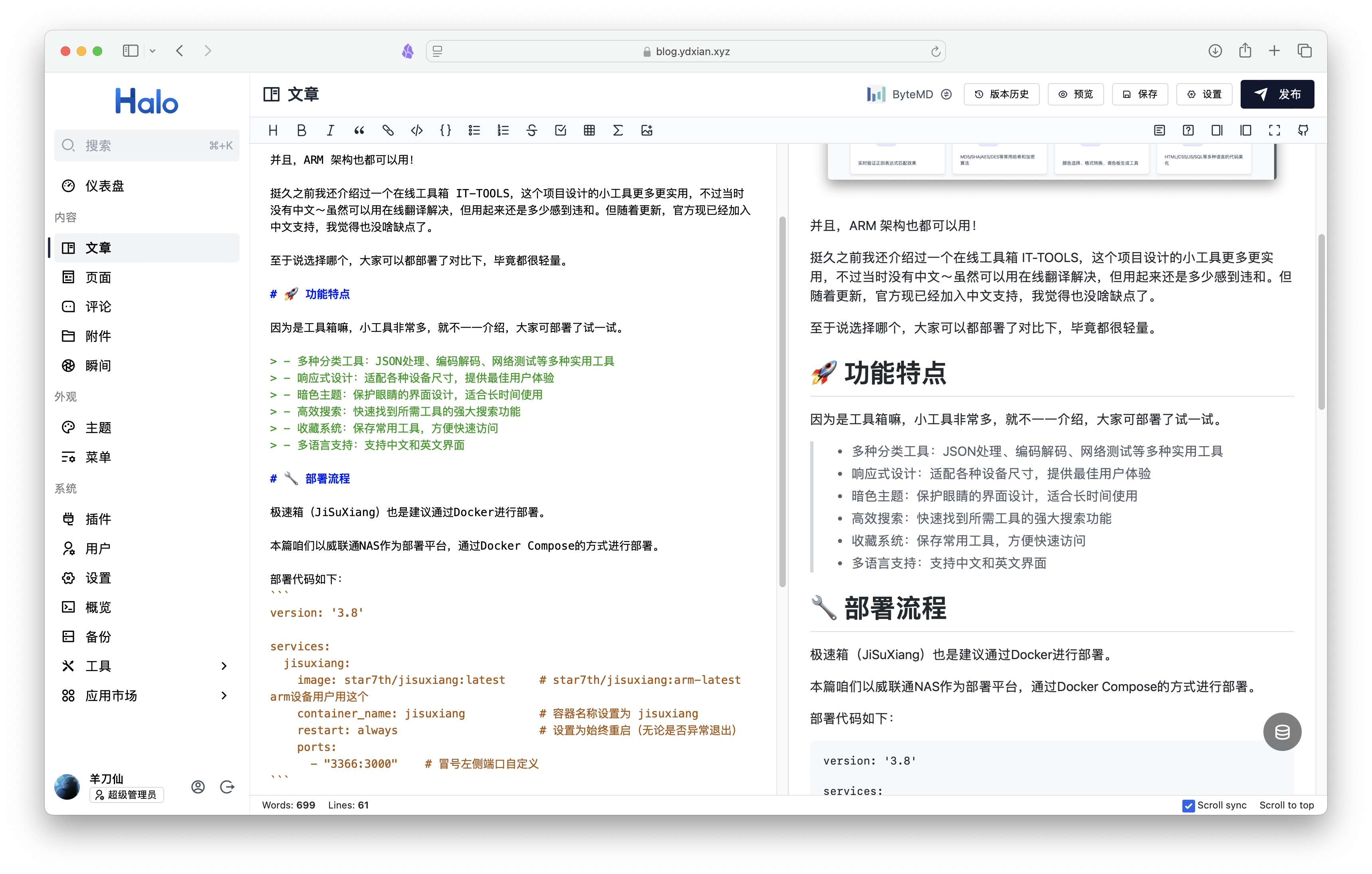Open the table of contents panel icon
The height and width of the screenshot is (874, 1372).
(x=1160, y=131)
